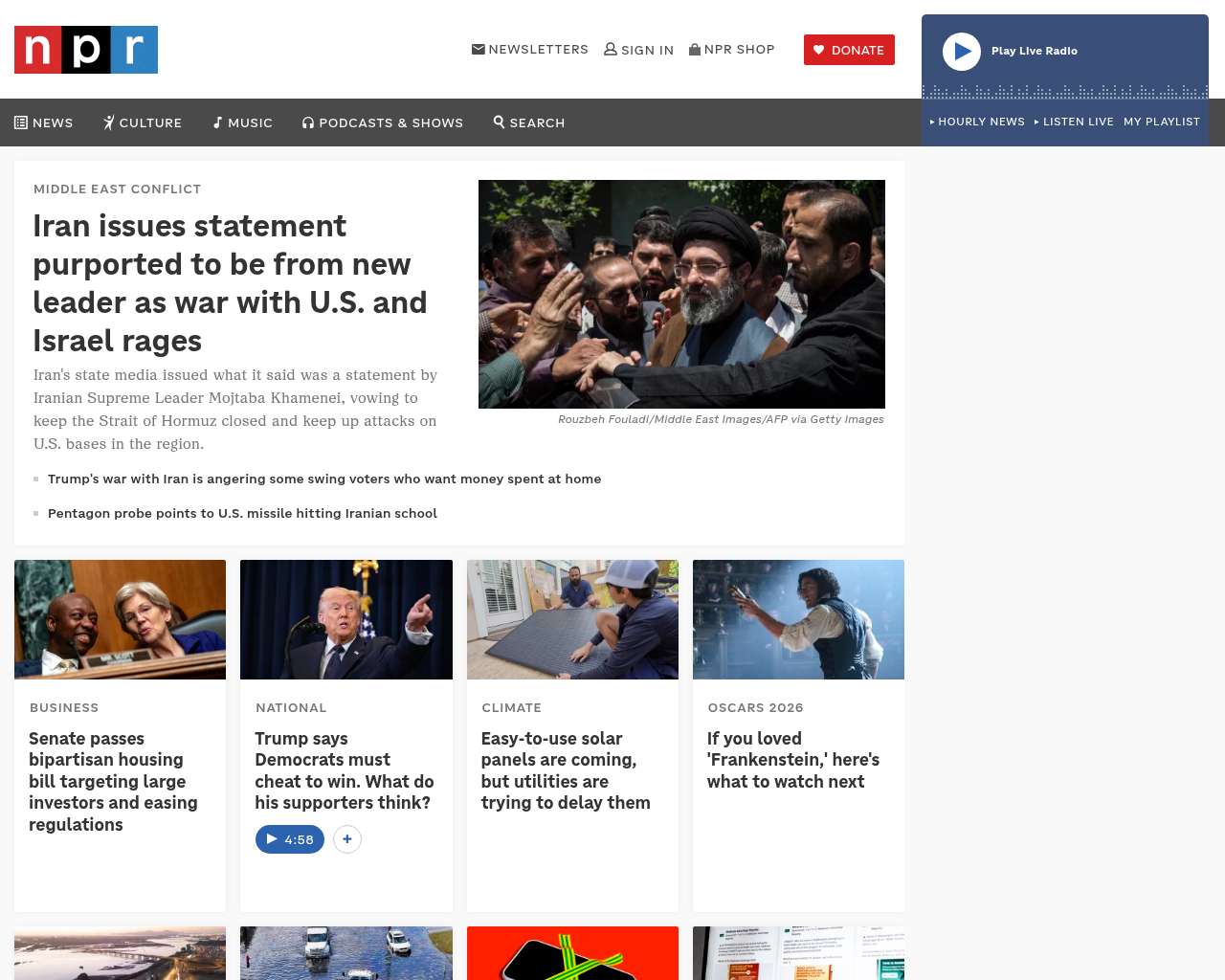The image size is (1225, 980).
Task: Click the Rouzbeh Fouladi photo credit
Action: (721, 419)
